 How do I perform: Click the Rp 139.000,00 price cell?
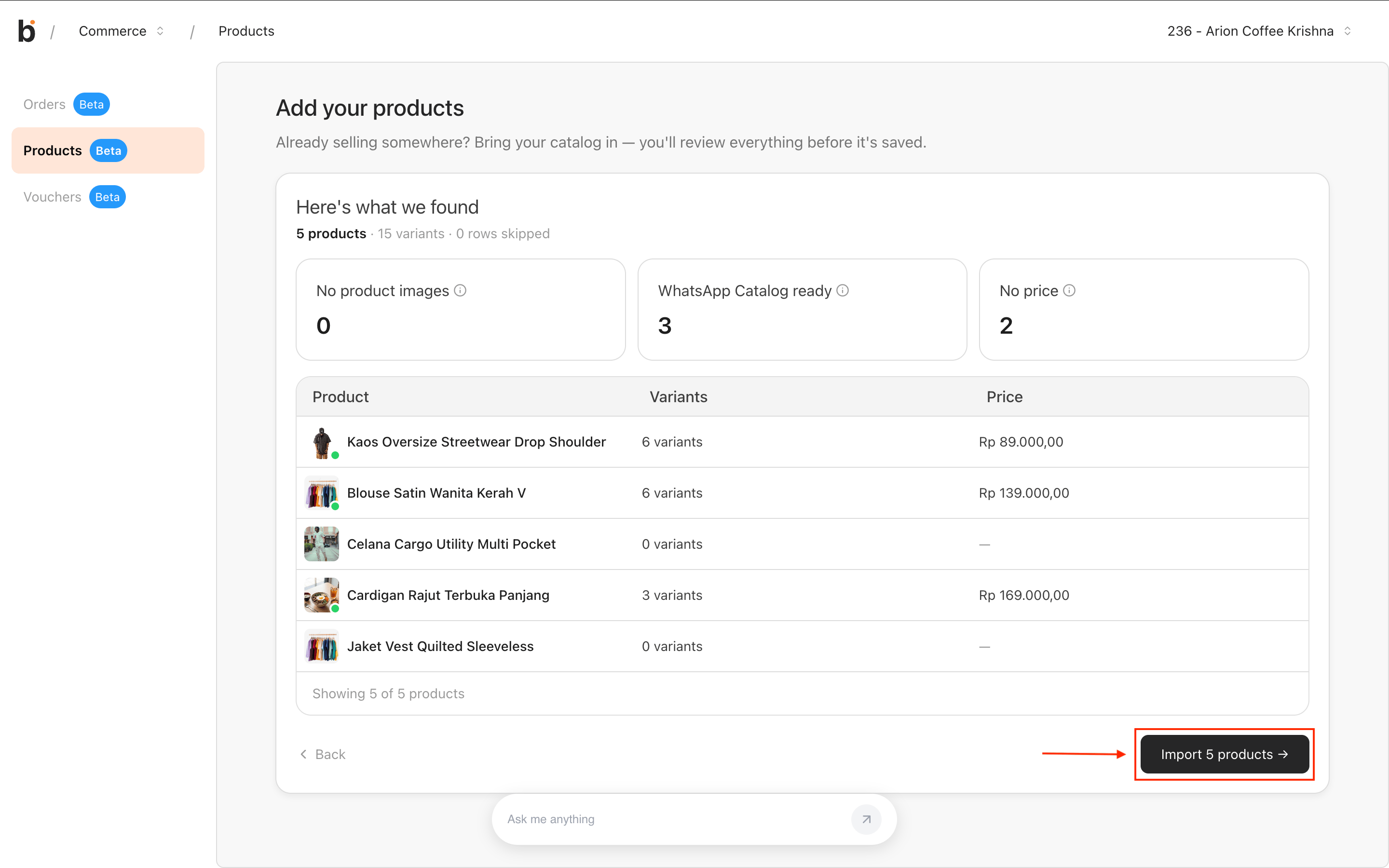(x=1024, y=493)
